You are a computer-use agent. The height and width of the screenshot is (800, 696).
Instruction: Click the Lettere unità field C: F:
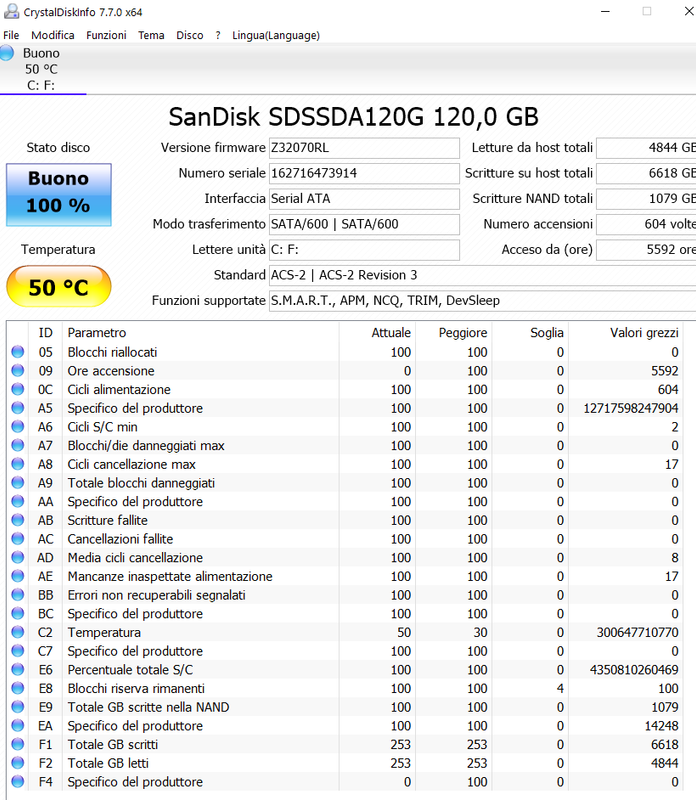(x=364, y=250)
